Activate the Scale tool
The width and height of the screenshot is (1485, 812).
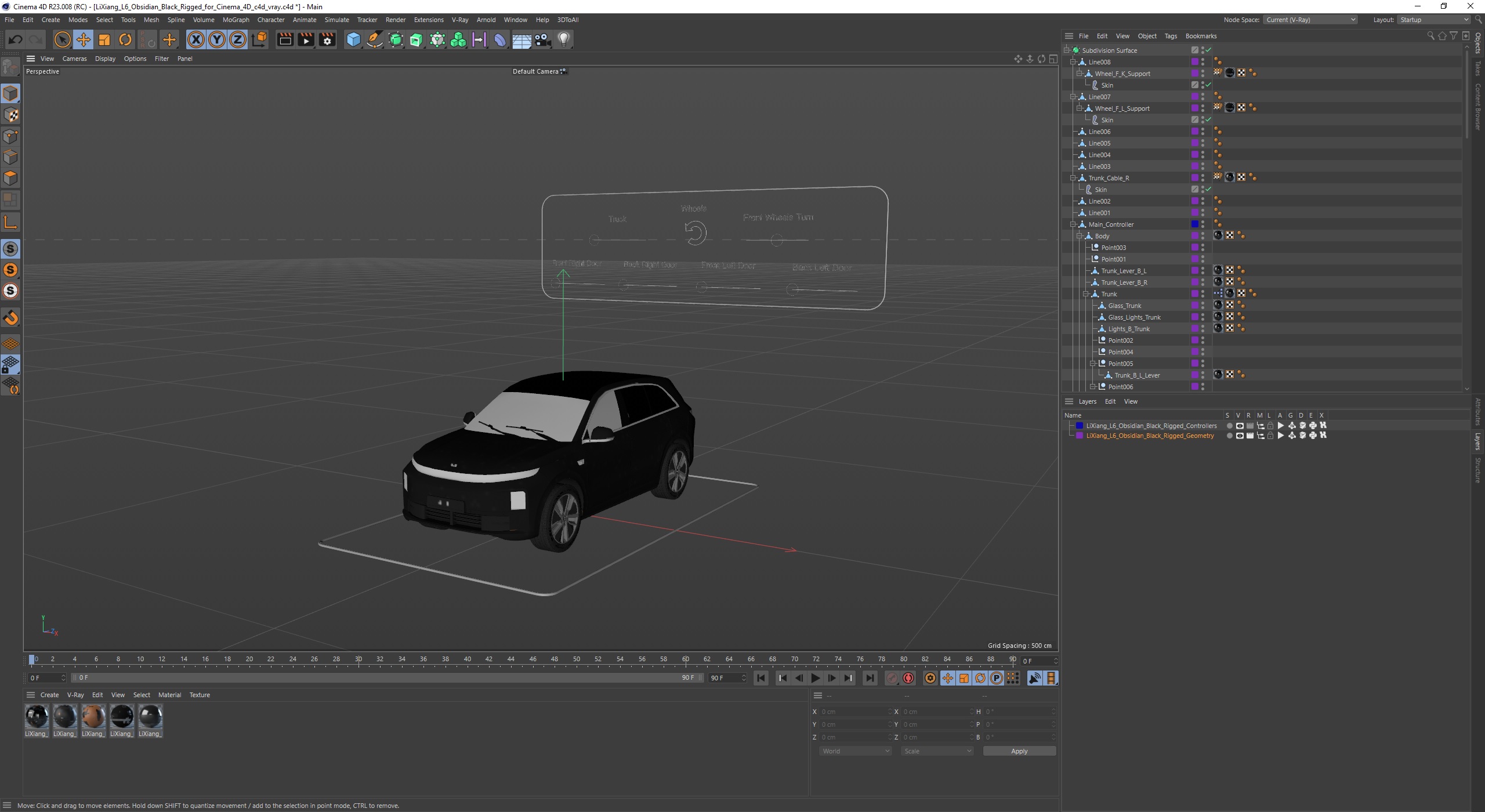coord(104,39)
